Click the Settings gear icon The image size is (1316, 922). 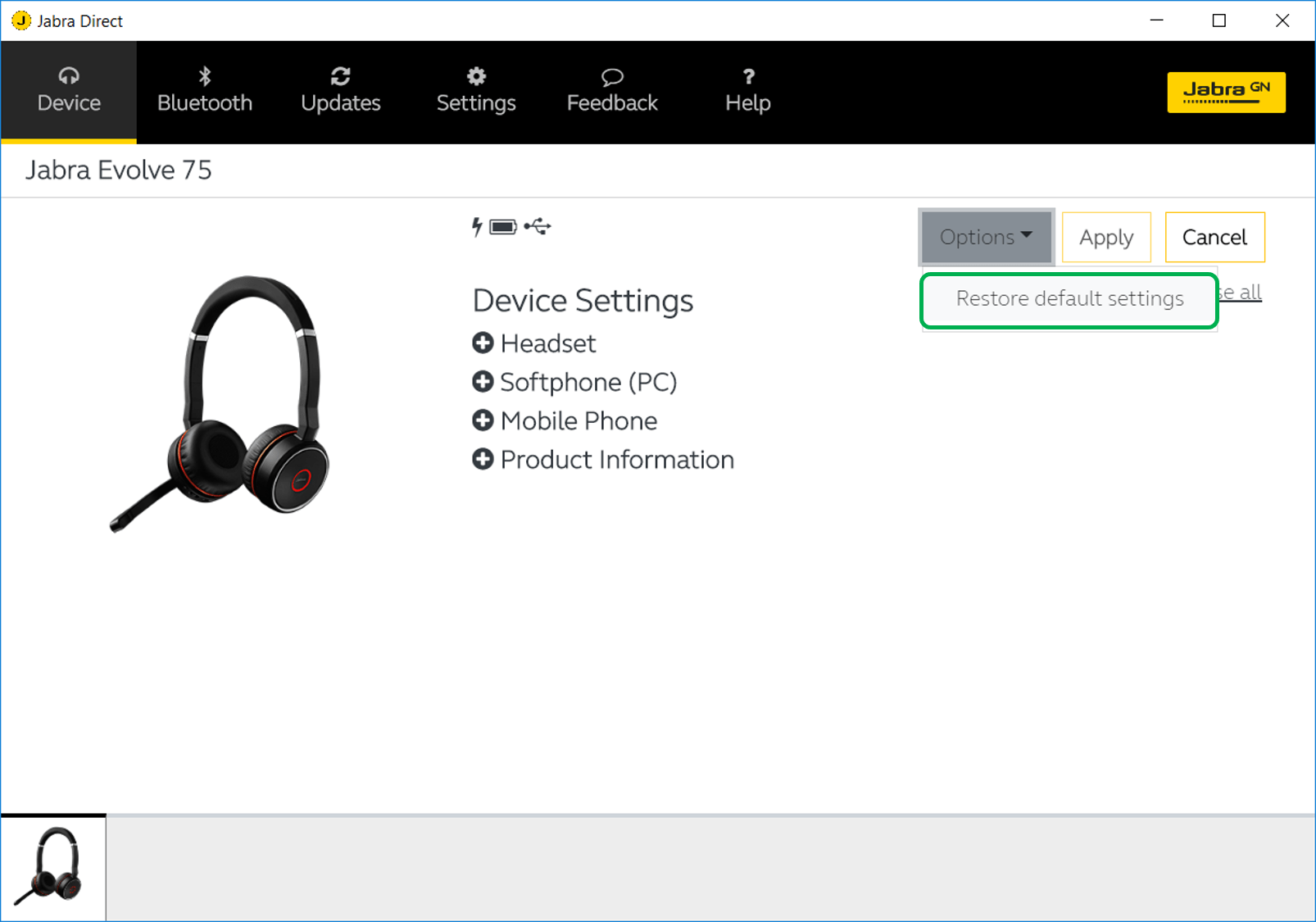(x=476, y=77)
